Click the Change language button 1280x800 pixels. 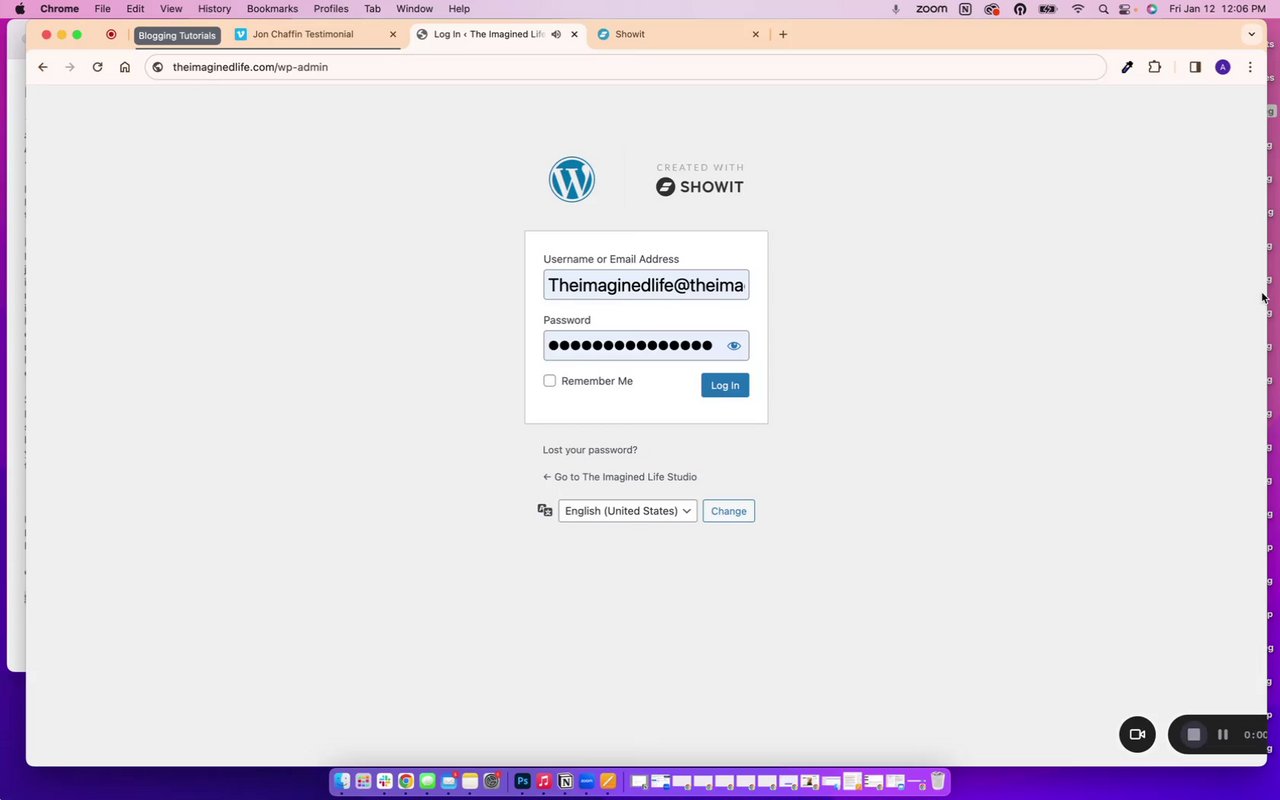[x=729, y=511]
